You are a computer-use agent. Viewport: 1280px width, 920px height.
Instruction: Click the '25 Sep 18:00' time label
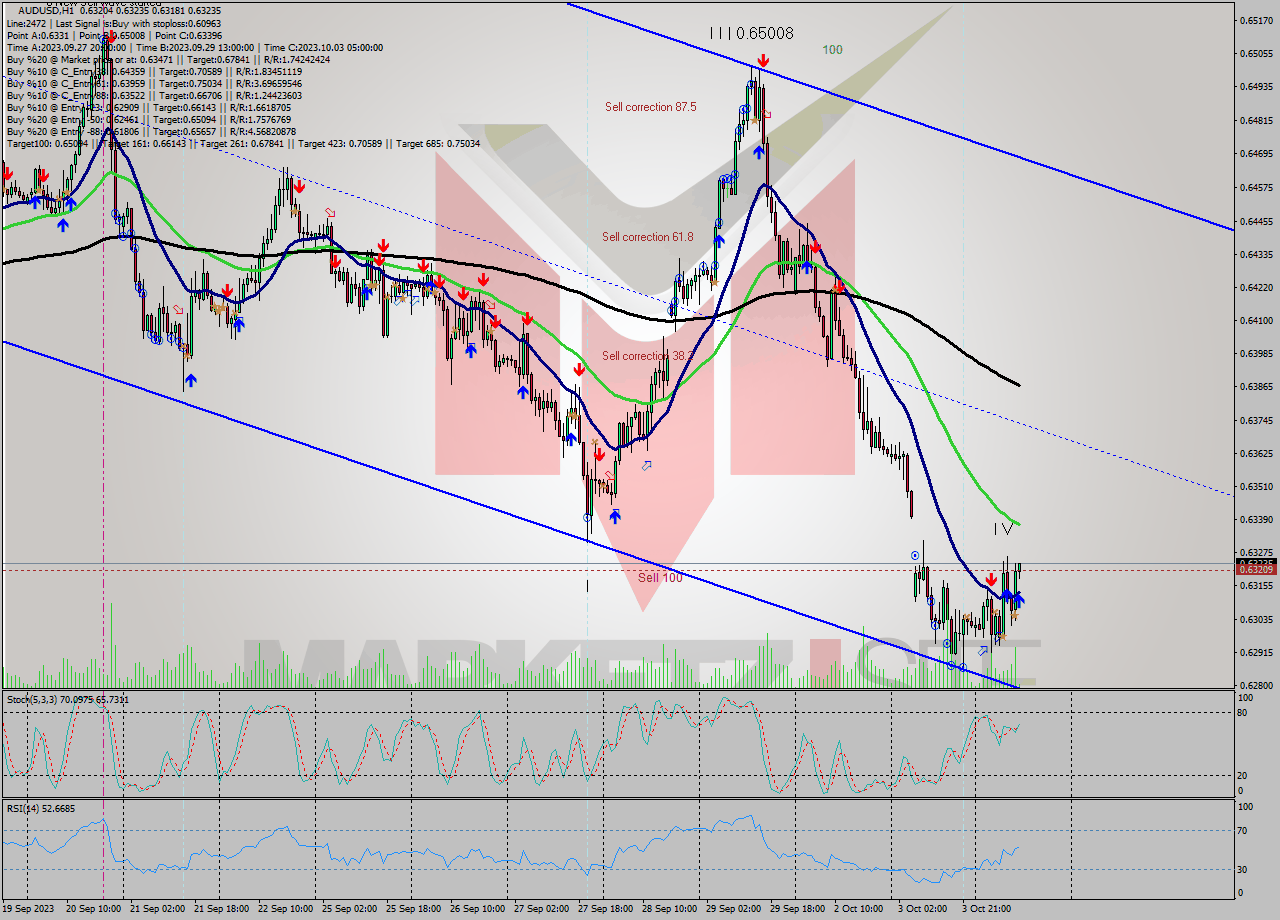pos(414,908)
